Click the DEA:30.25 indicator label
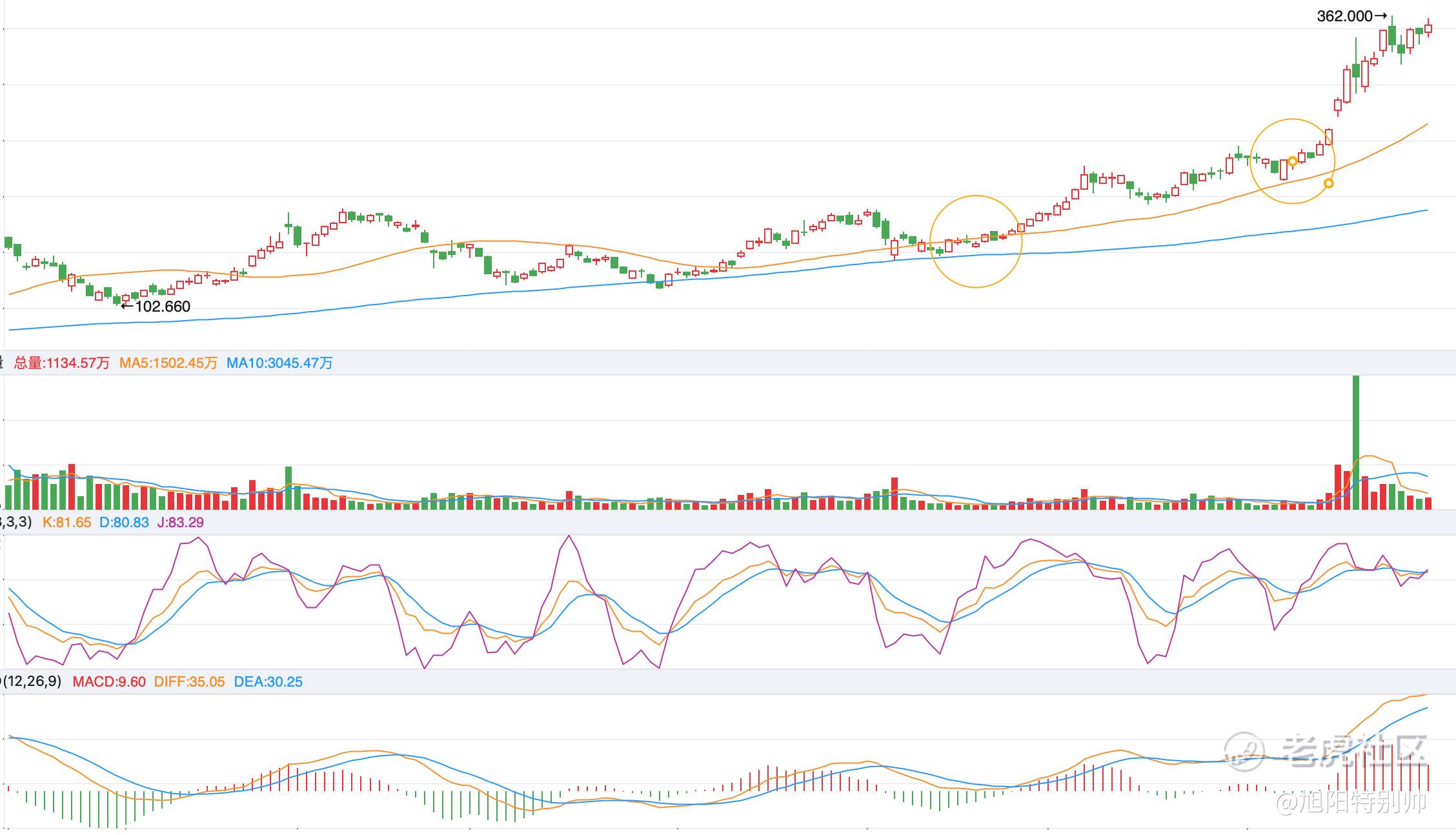1456x835 pixels. [x=268, y=682]
